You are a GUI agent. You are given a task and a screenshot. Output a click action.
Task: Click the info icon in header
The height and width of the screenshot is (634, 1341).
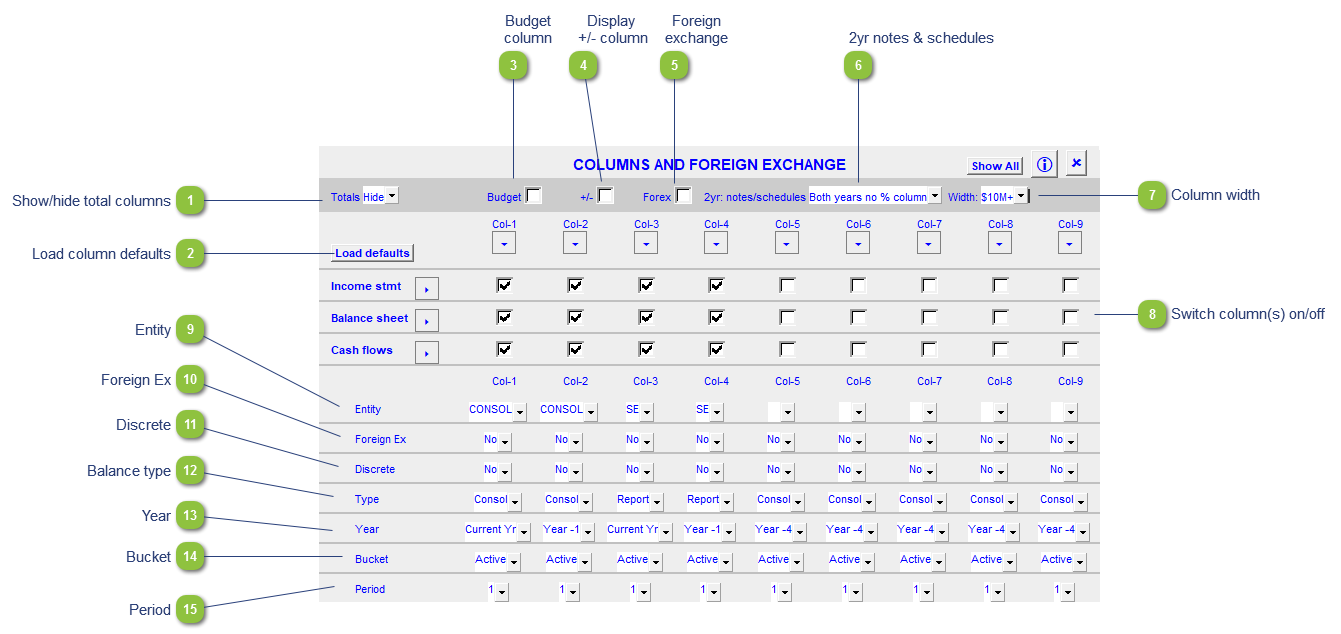coord(1044,164)
